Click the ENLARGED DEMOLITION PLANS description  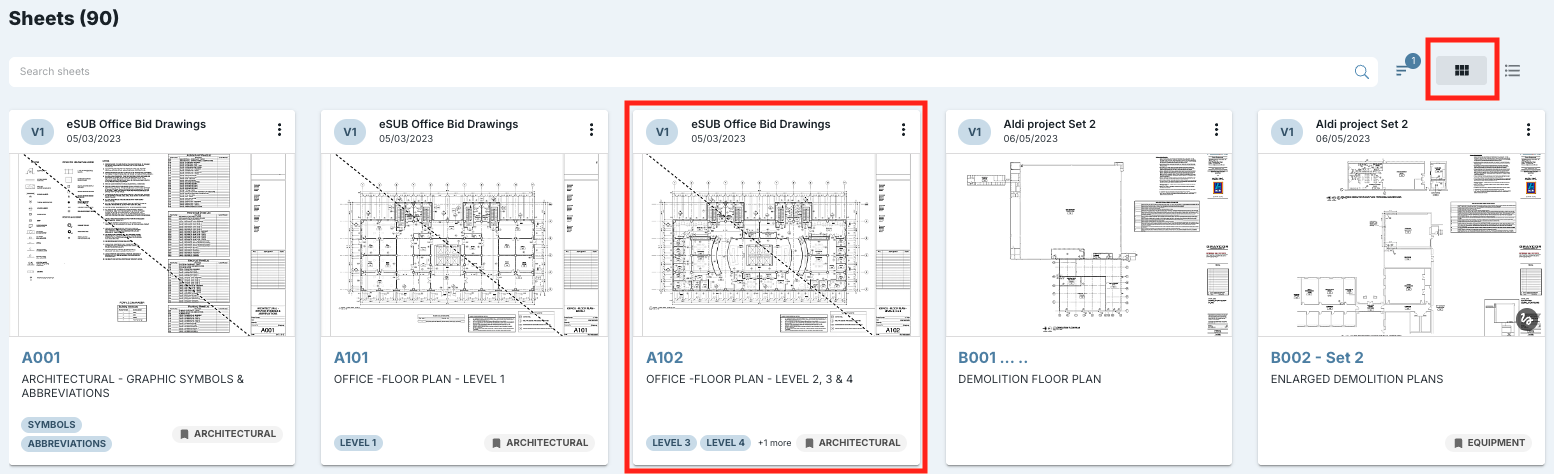pos(1357,379)
